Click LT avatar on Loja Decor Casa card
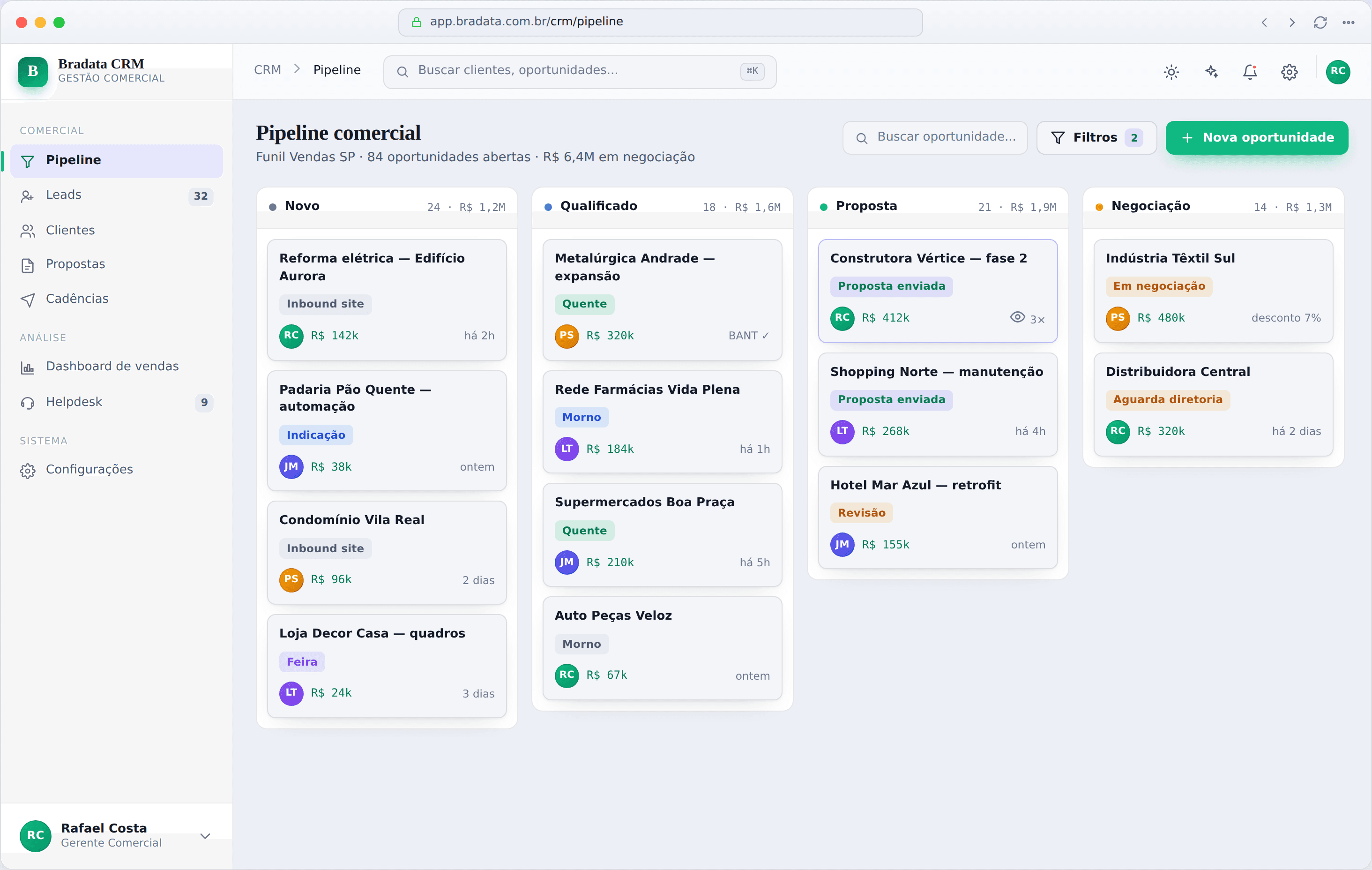 [x=291, y=693]
